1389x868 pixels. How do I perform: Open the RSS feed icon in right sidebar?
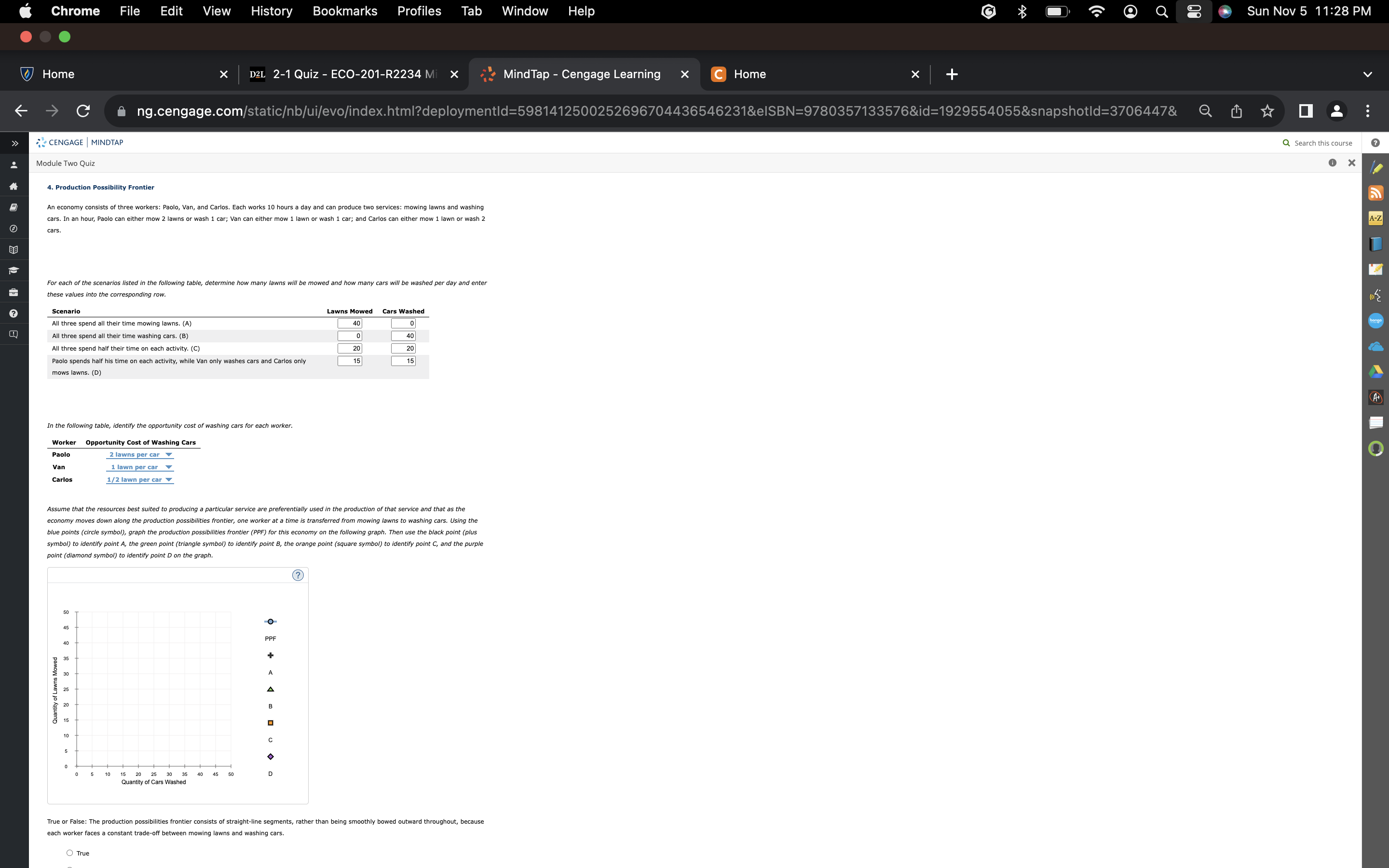point(1376,193)
